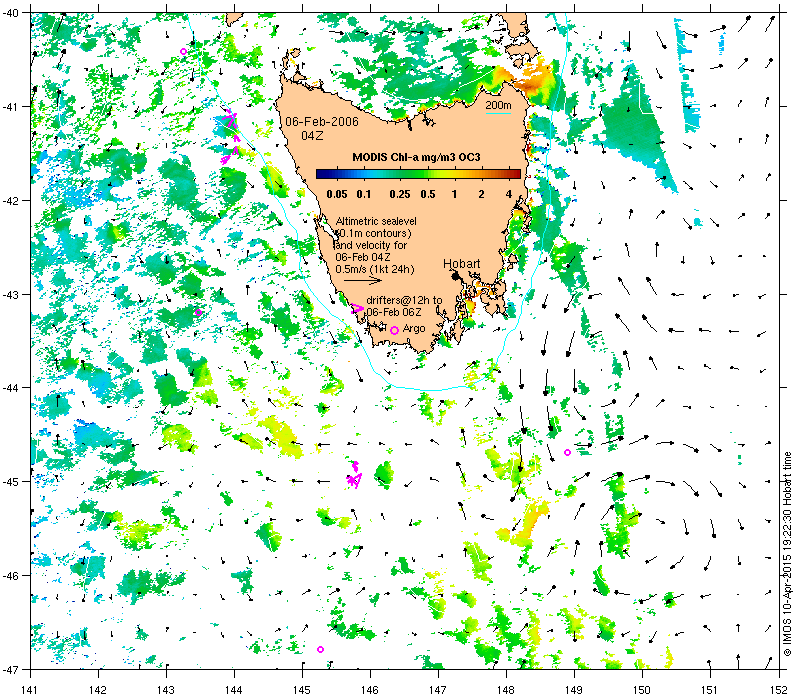Click the chlorophyll color bar's red end
This screenshot has width=800, height=700.
click(x=515, y=174)
